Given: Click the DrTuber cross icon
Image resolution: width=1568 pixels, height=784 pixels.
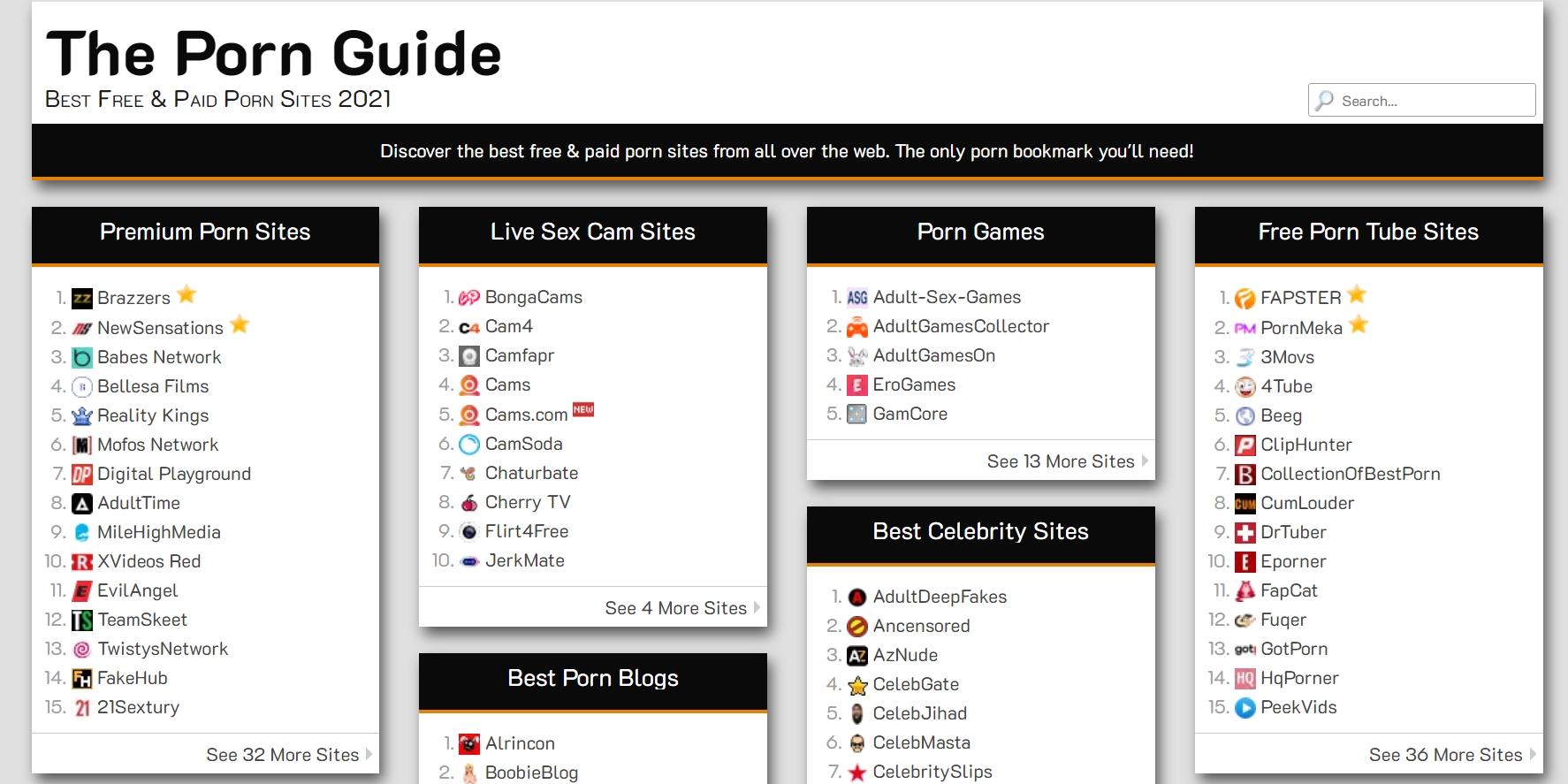Looking at the screenshot, I should coord(1245,533).
